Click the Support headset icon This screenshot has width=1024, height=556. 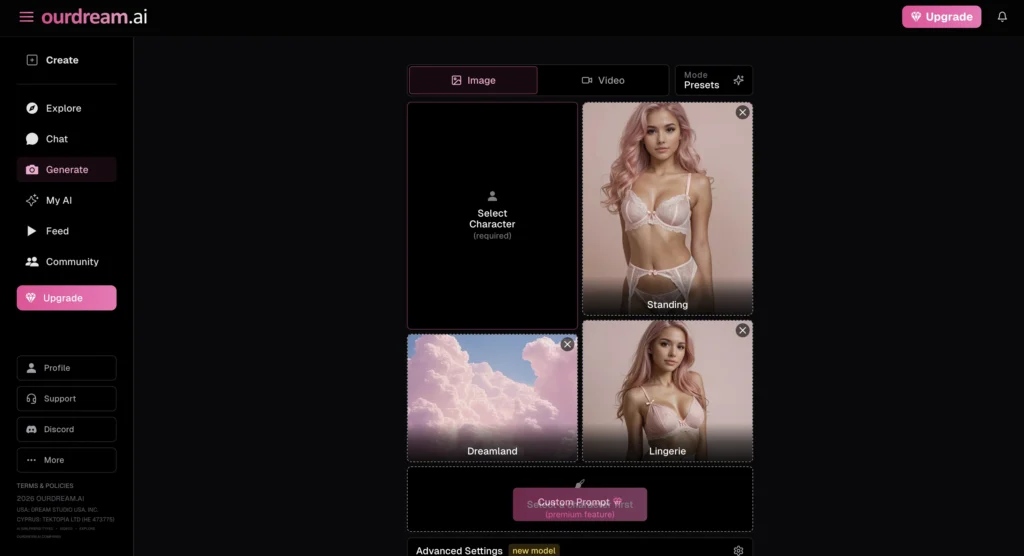[31, 399]
